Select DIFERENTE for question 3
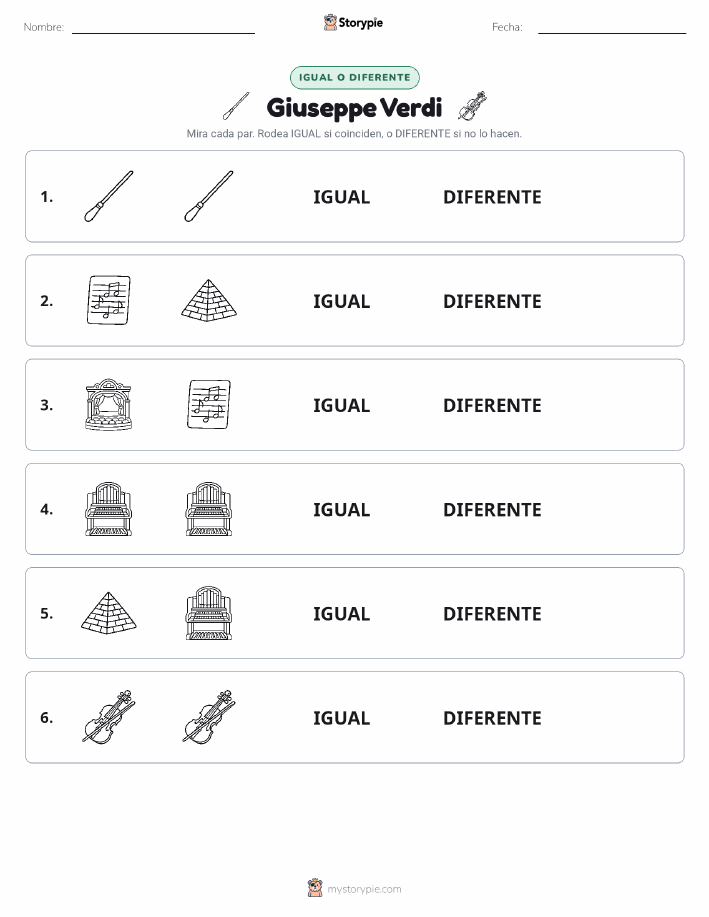 tap(492, 405)
